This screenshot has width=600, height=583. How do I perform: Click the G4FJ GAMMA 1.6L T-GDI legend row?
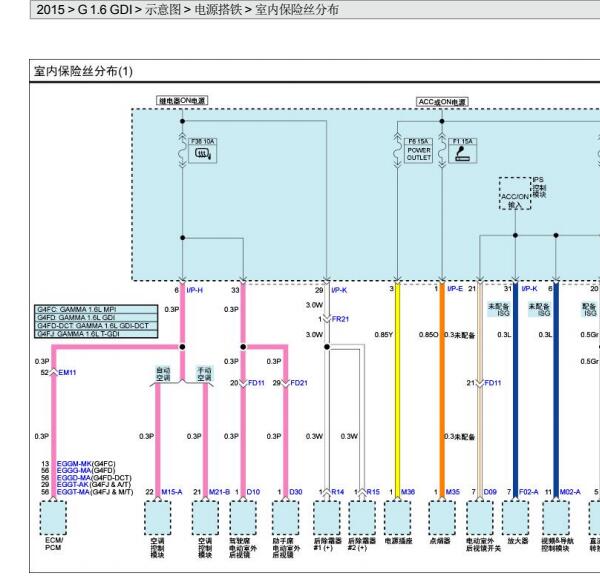pos(96,334)
